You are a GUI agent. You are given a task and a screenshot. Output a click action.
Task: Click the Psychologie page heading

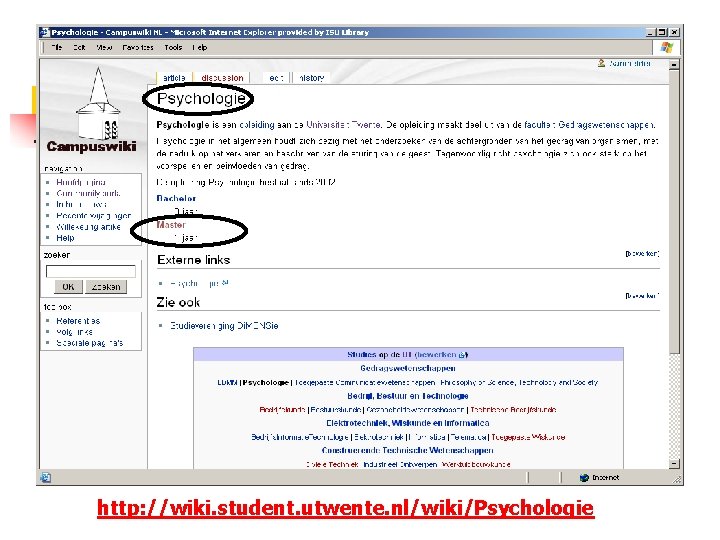pyautogui.click(x=201, y=98)
